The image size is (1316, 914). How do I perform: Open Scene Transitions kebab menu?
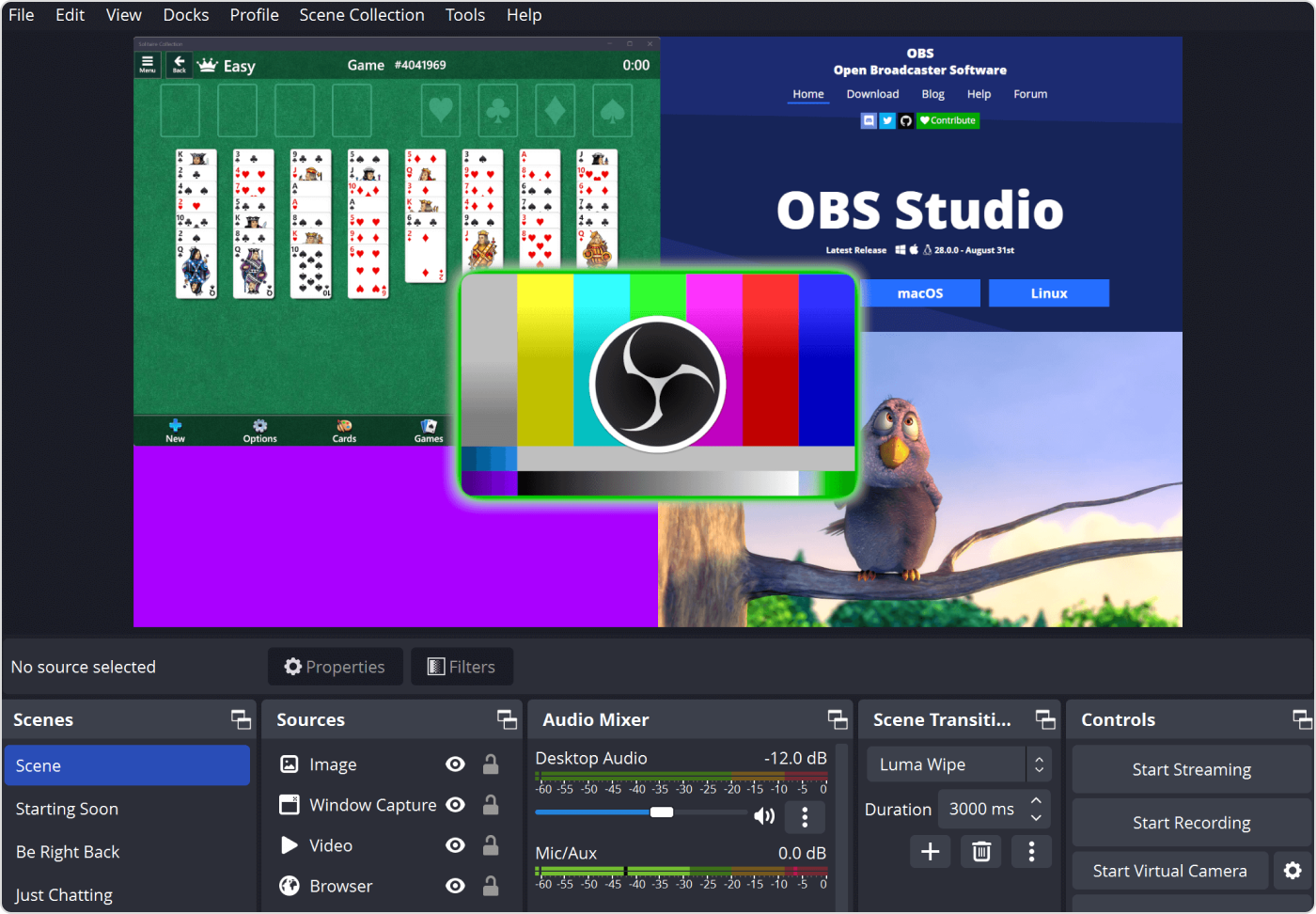(x=1031, y=851)
